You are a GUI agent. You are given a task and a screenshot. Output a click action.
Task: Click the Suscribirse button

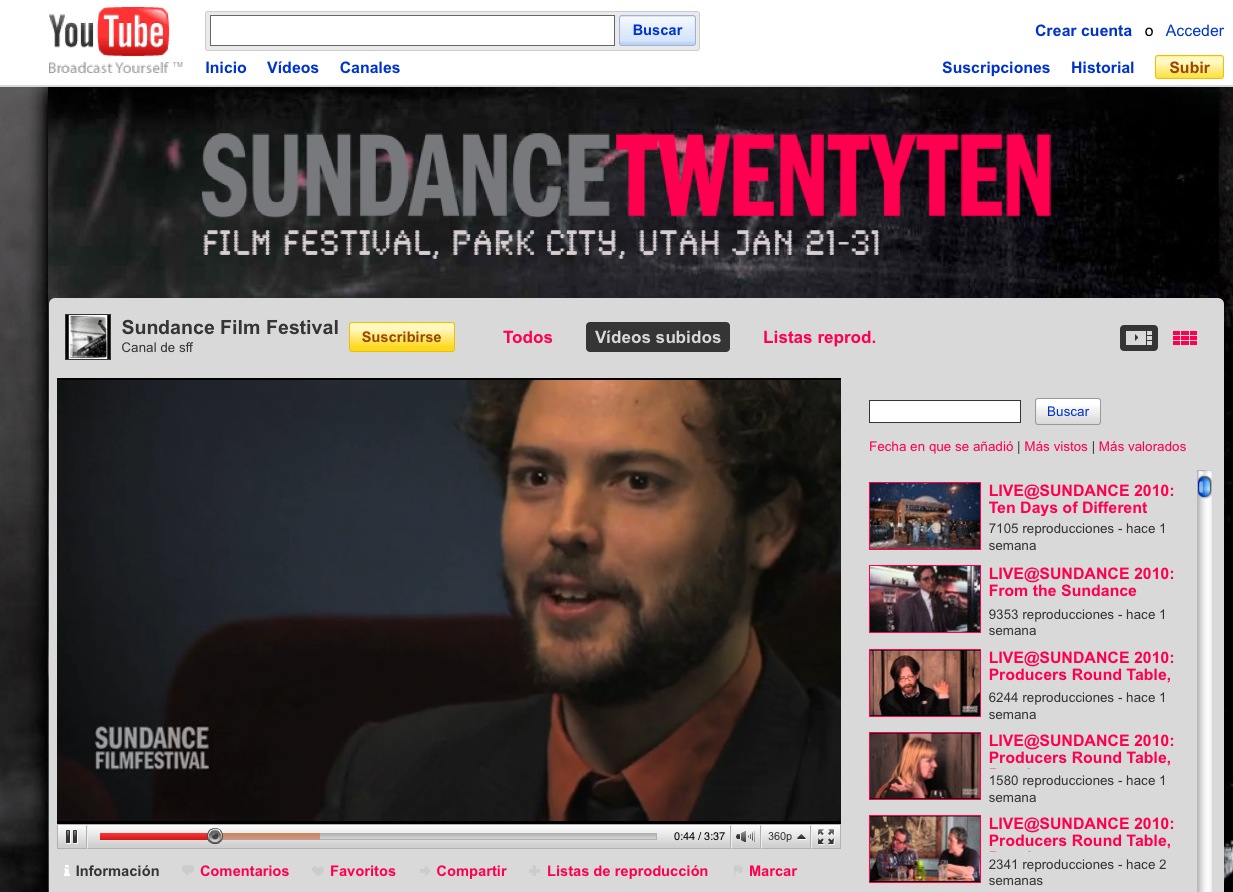click(402, 337)
